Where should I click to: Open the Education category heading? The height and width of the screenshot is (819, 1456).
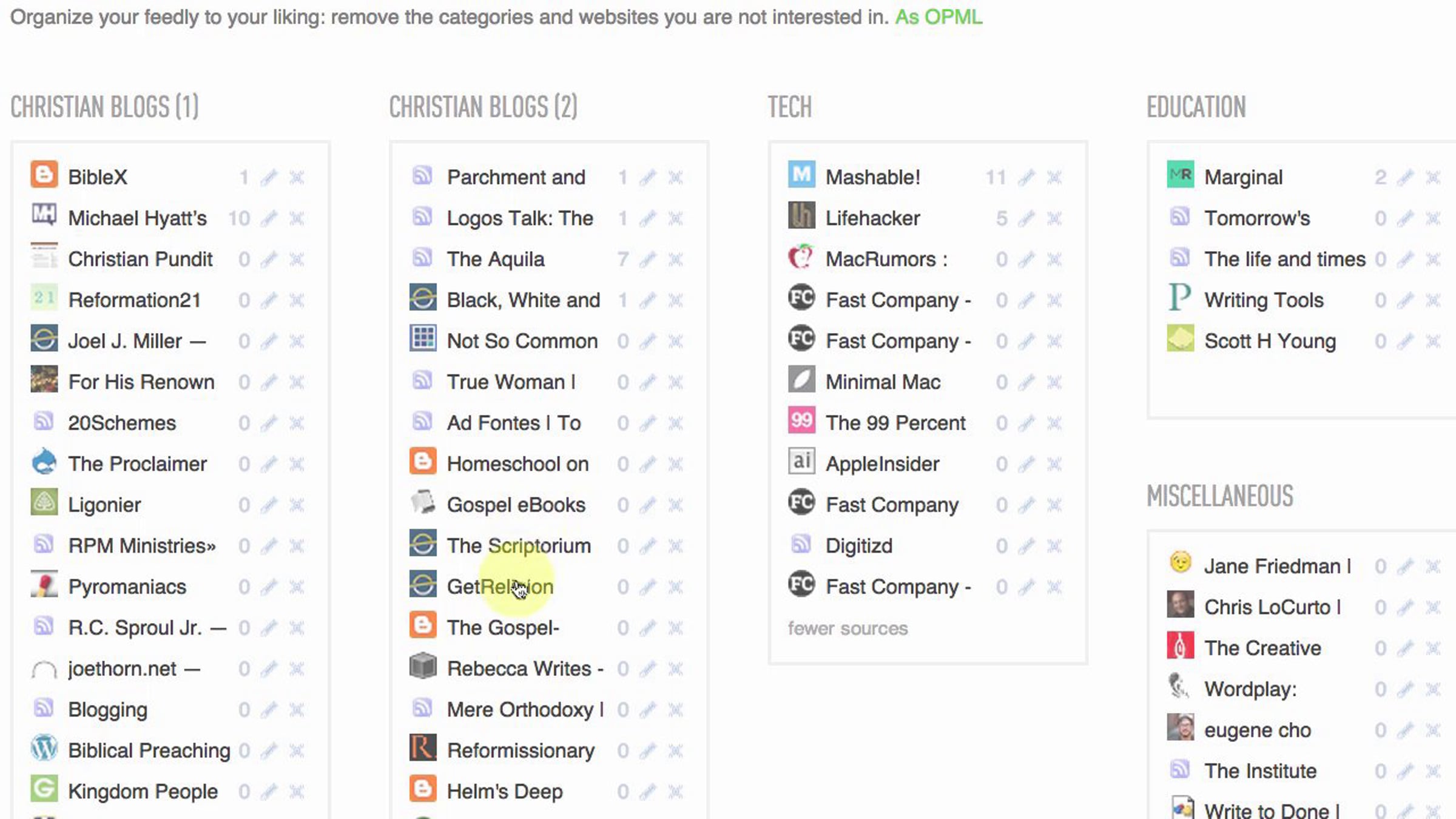[1196, 107]
